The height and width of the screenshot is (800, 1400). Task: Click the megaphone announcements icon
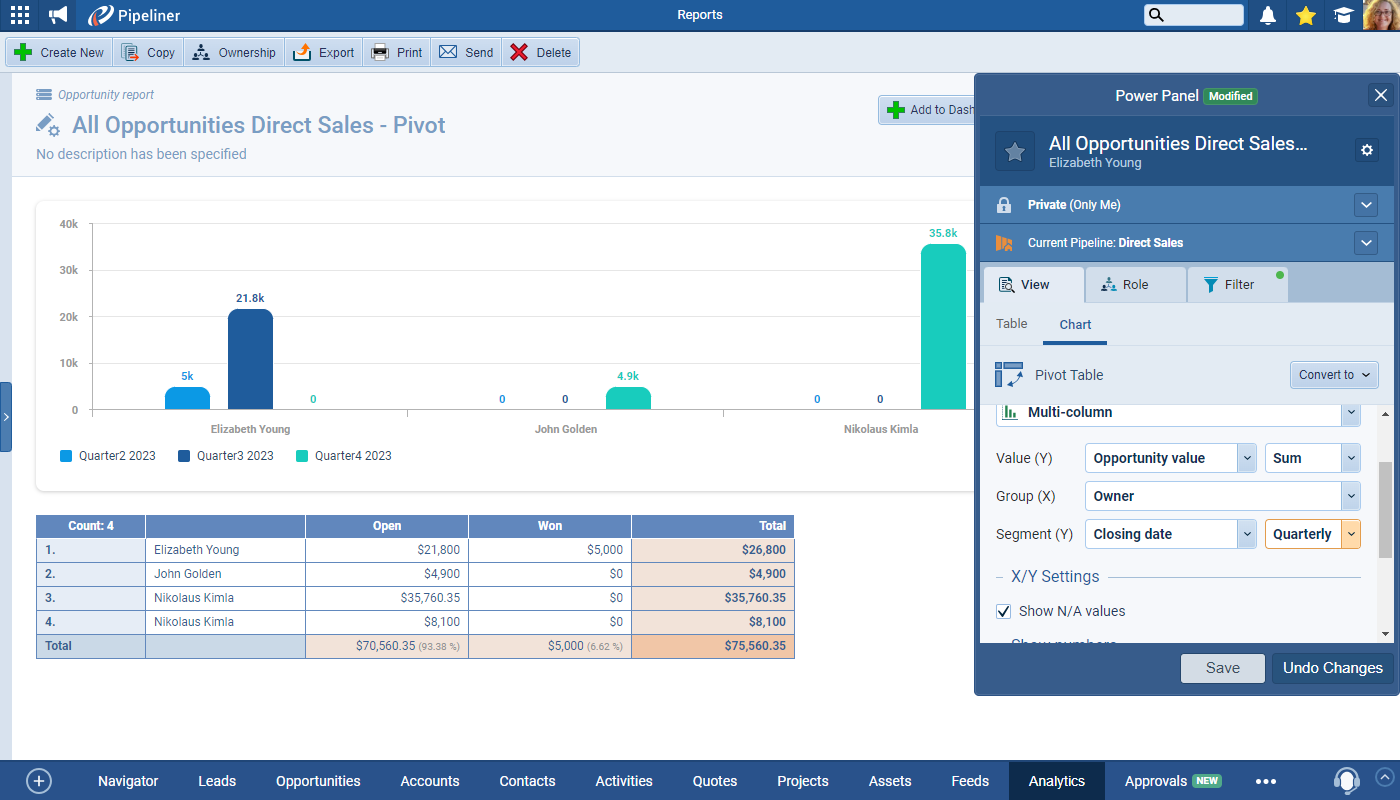click(x=58, y=15)
